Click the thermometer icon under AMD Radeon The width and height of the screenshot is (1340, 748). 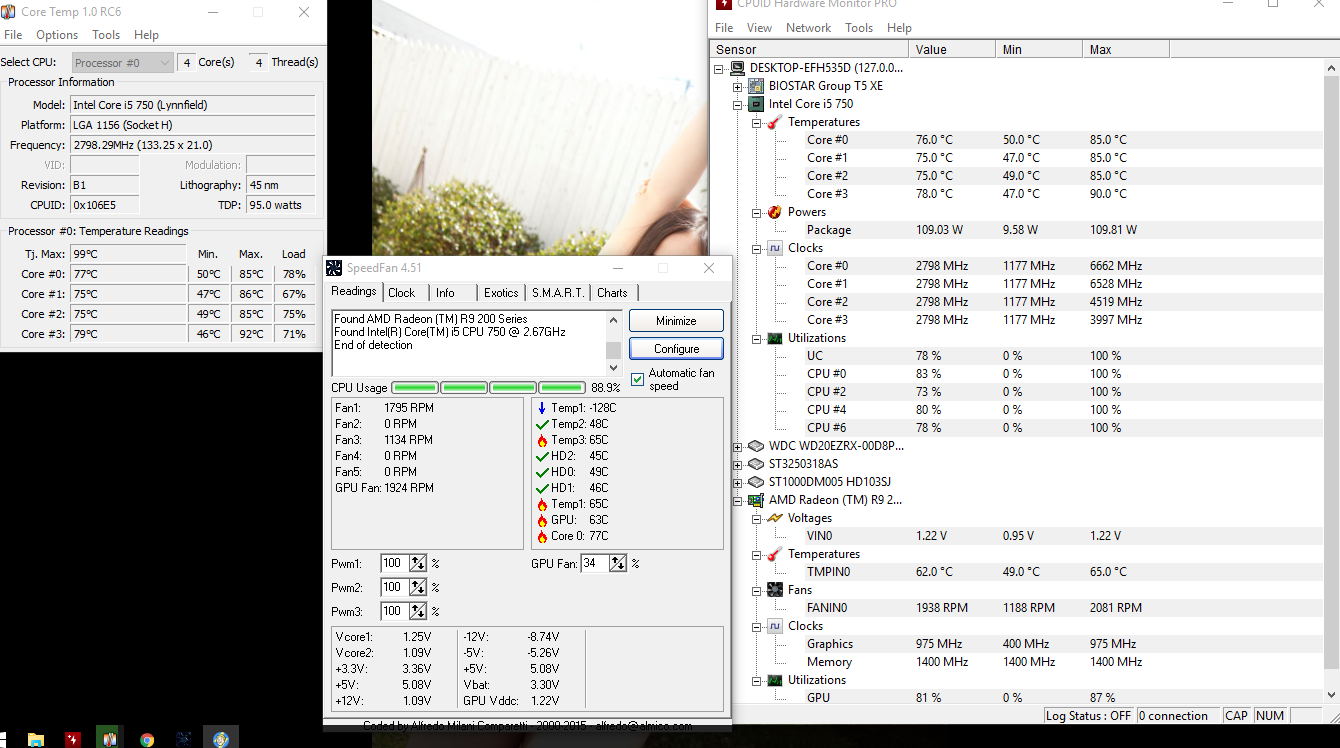[x=775, y=554]
